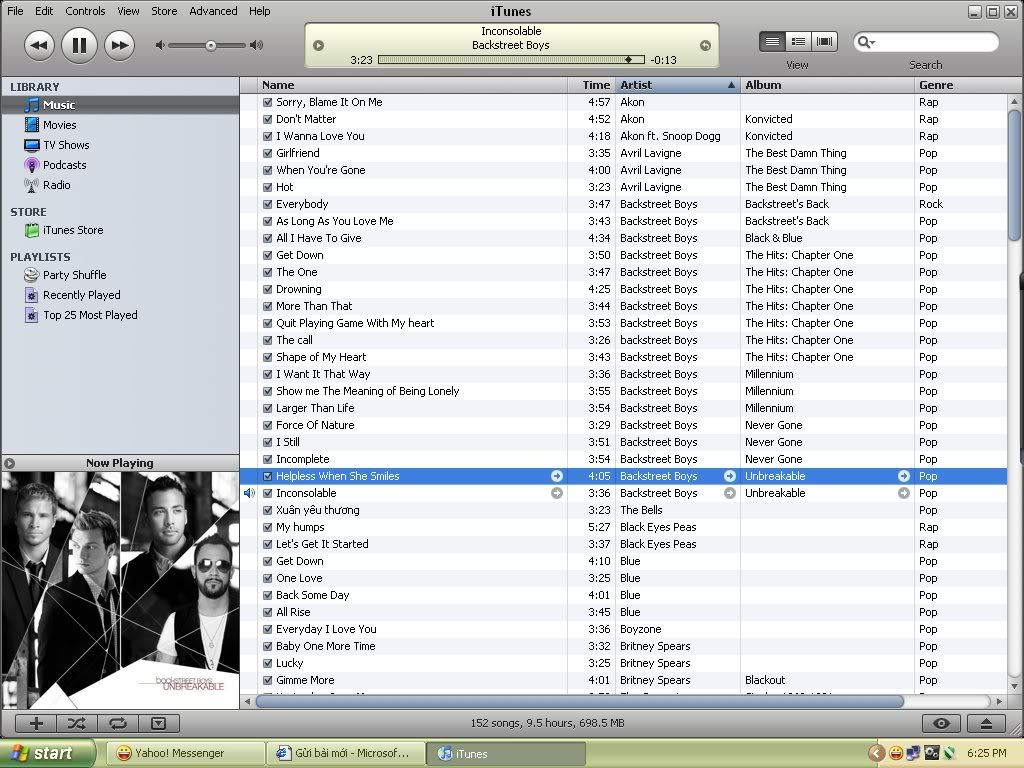Switch to list view
The image size is (1024, 768).
coord(772,42)
